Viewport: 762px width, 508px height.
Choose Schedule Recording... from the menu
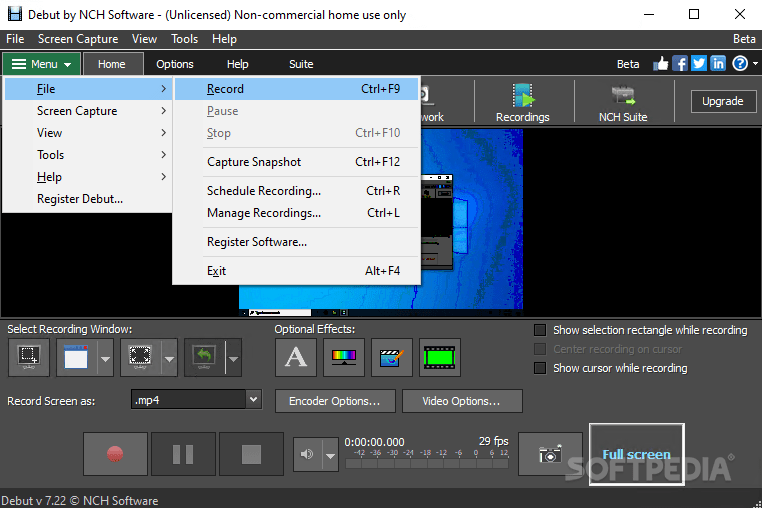pyautogui.click(x=296, y=191)
